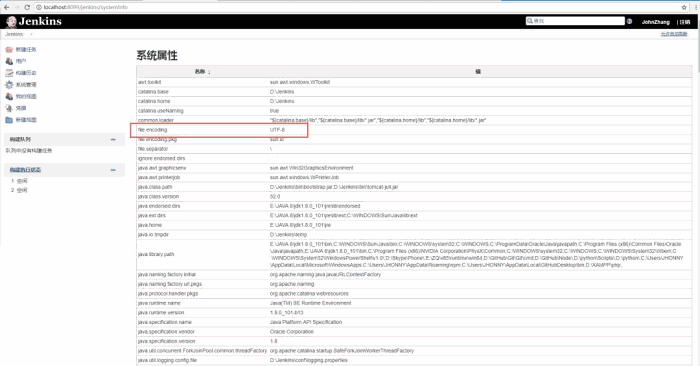This screenshot has width=700, height=366.
Task: Click the Jenkins breadcrumb link
Action: [x=14, y=34]
